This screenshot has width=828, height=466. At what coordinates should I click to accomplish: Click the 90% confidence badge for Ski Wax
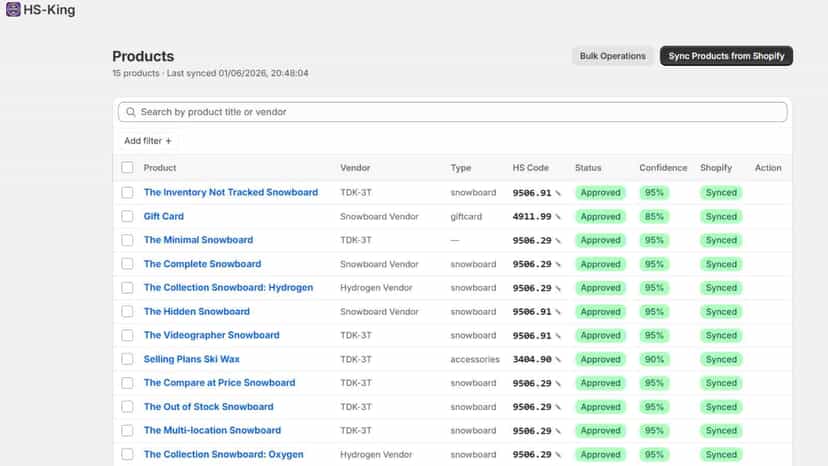pyautogui.click(x=654, y=359)
